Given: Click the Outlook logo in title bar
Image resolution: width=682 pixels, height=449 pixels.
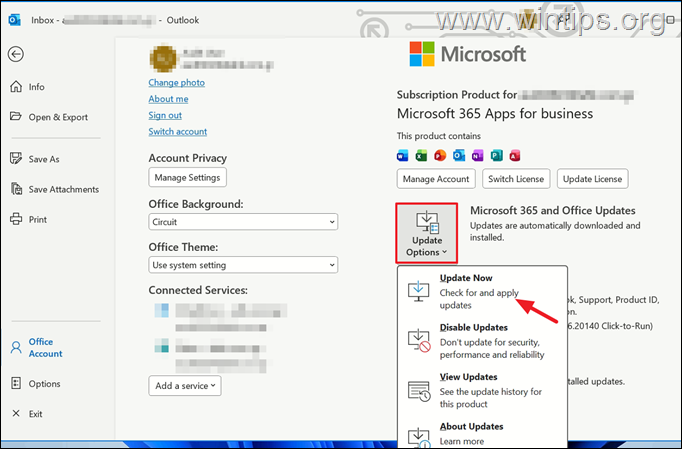Looking at the screenshot, I should [x=14, y=20].
